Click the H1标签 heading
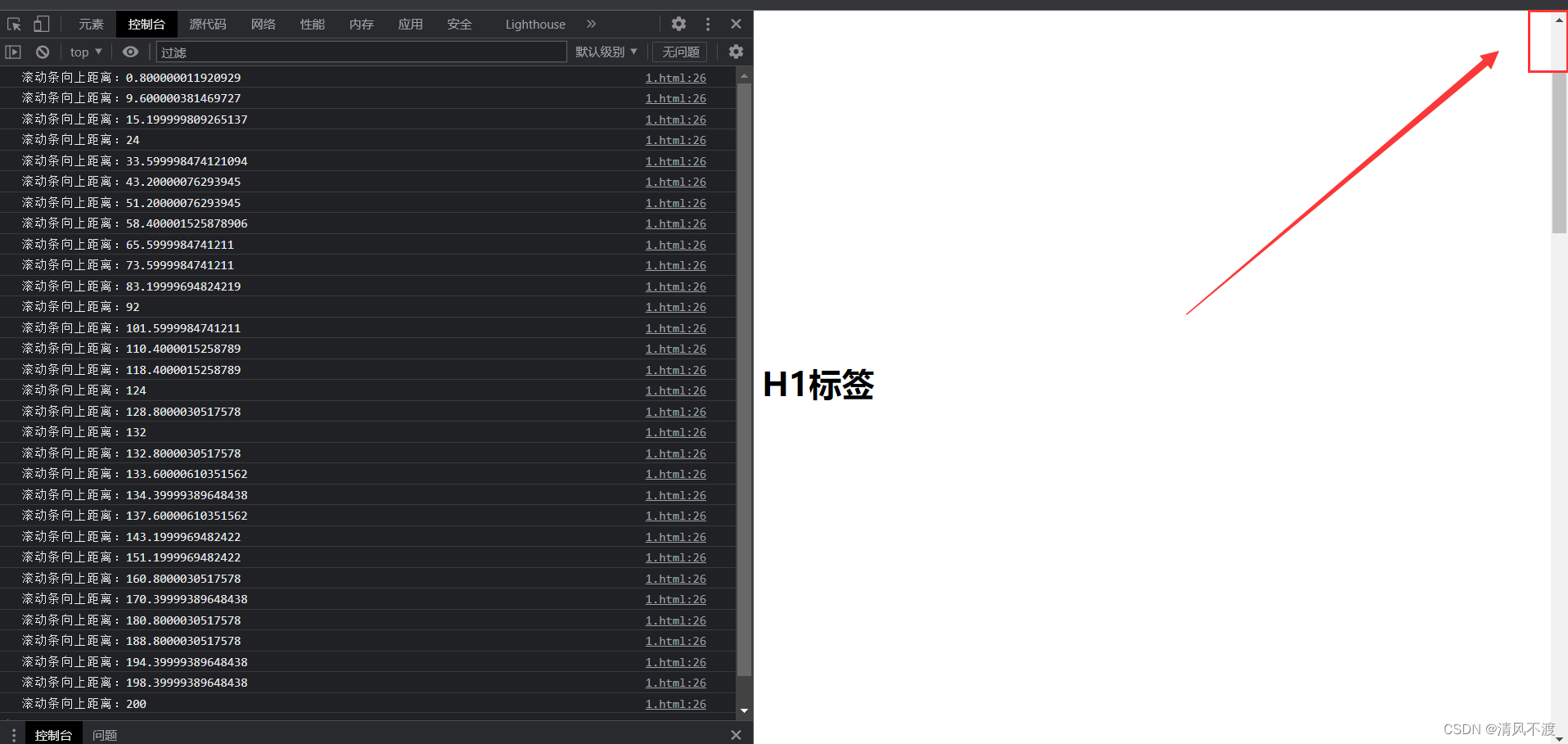The width and height of the screenshot is (1568, 744). [818, 385]
